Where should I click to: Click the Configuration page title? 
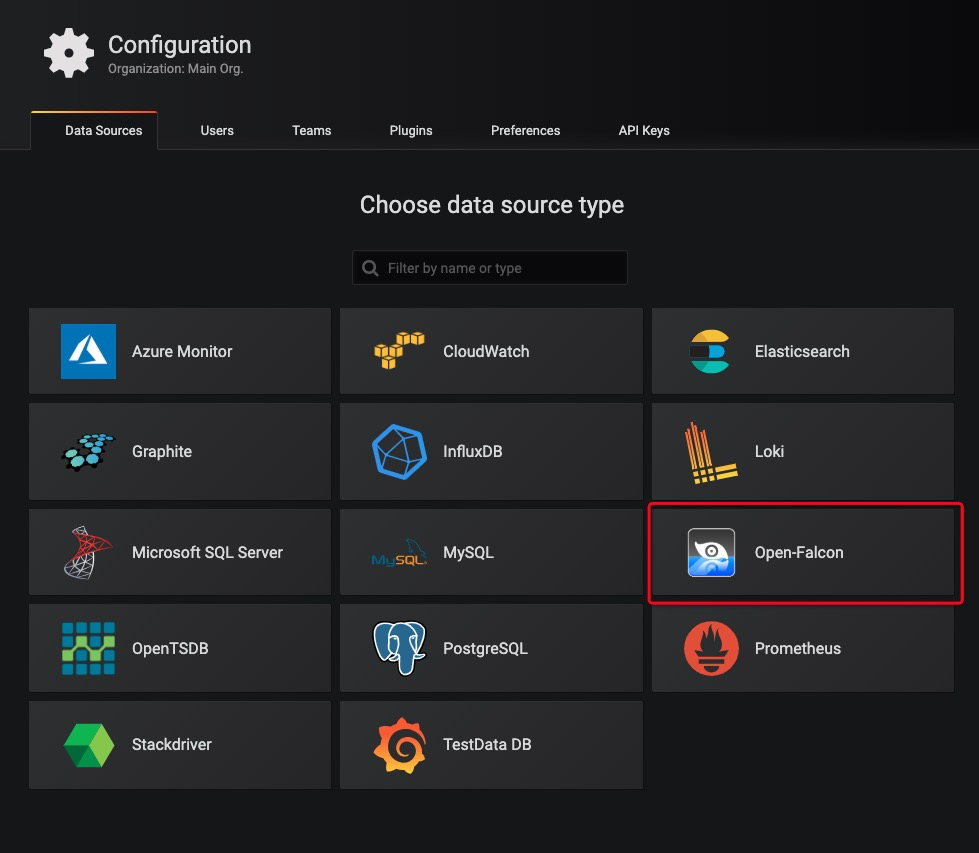(180, 45)
